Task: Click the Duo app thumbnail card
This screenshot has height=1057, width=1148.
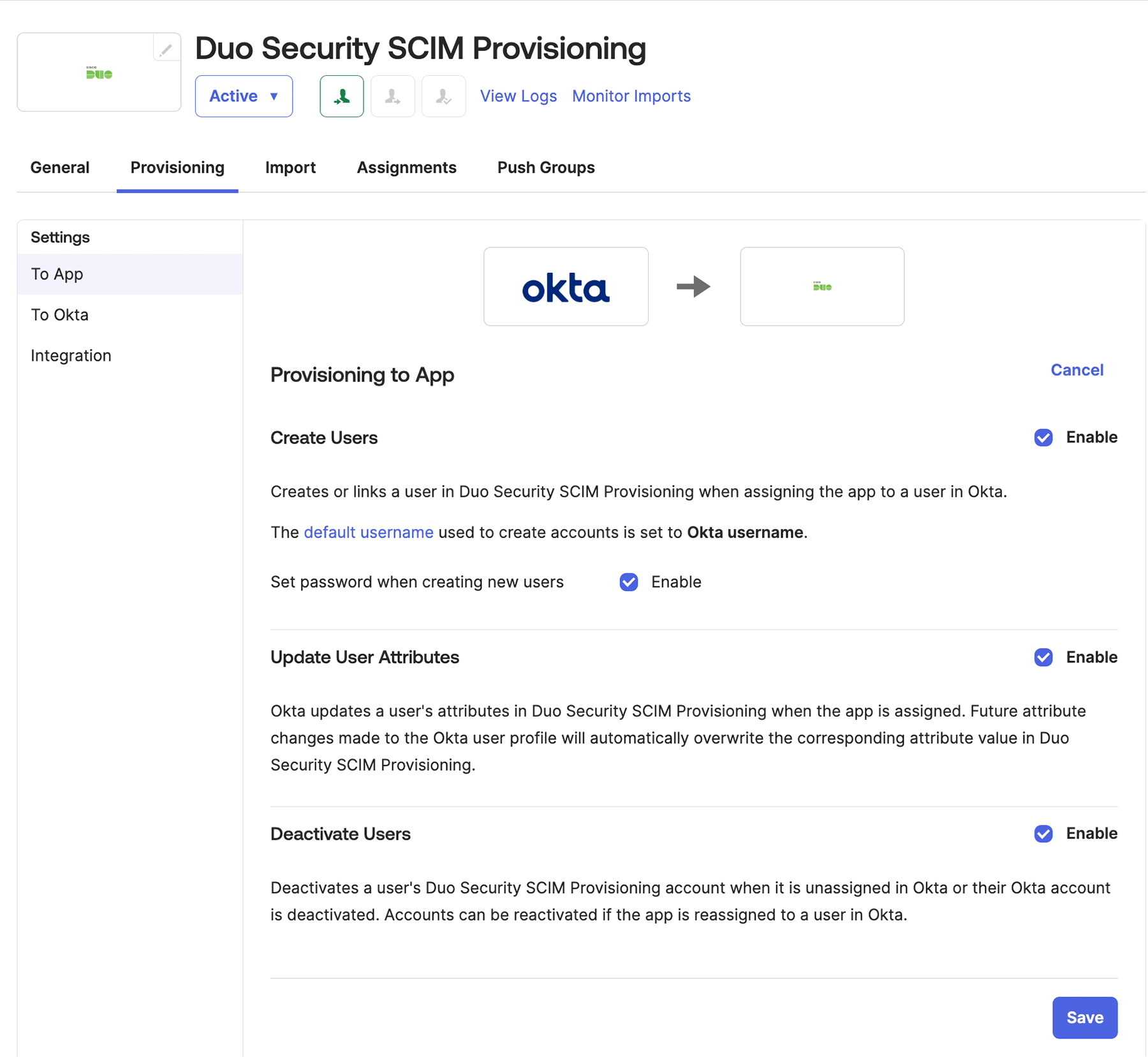Action: 99,72
